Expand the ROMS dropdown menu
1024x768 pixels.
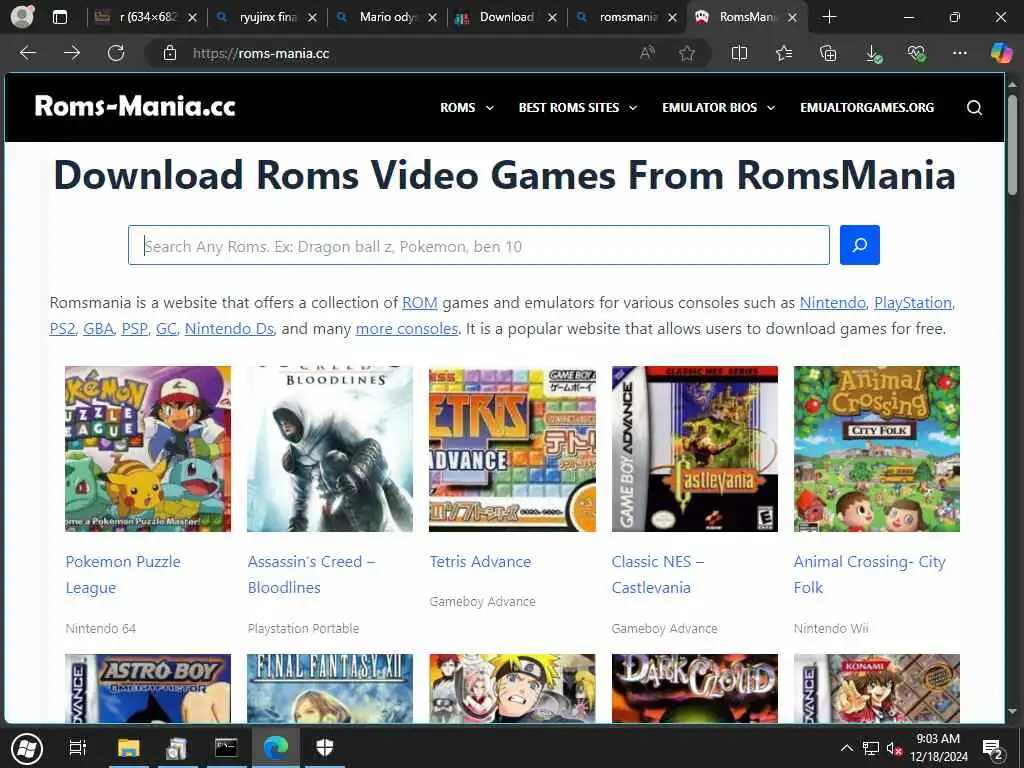pyautogui.click(x=467, y=108)
